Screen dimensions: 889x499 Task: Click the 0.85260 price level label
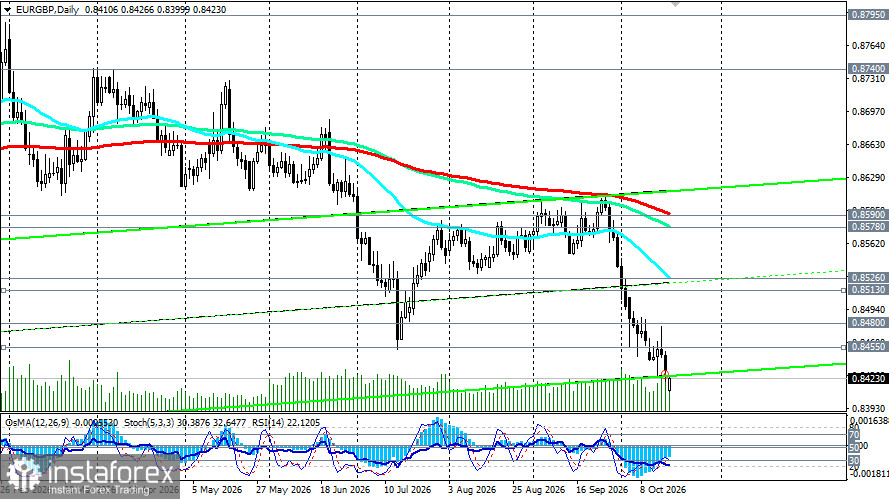click(868, 278)
